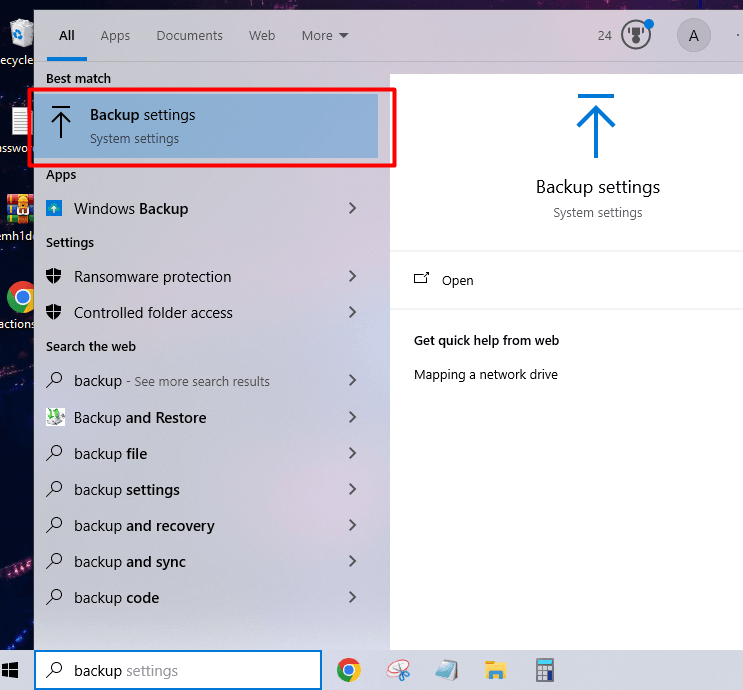
Task: Click the Recycle Bin desktop icon
Action: (21, 33)
